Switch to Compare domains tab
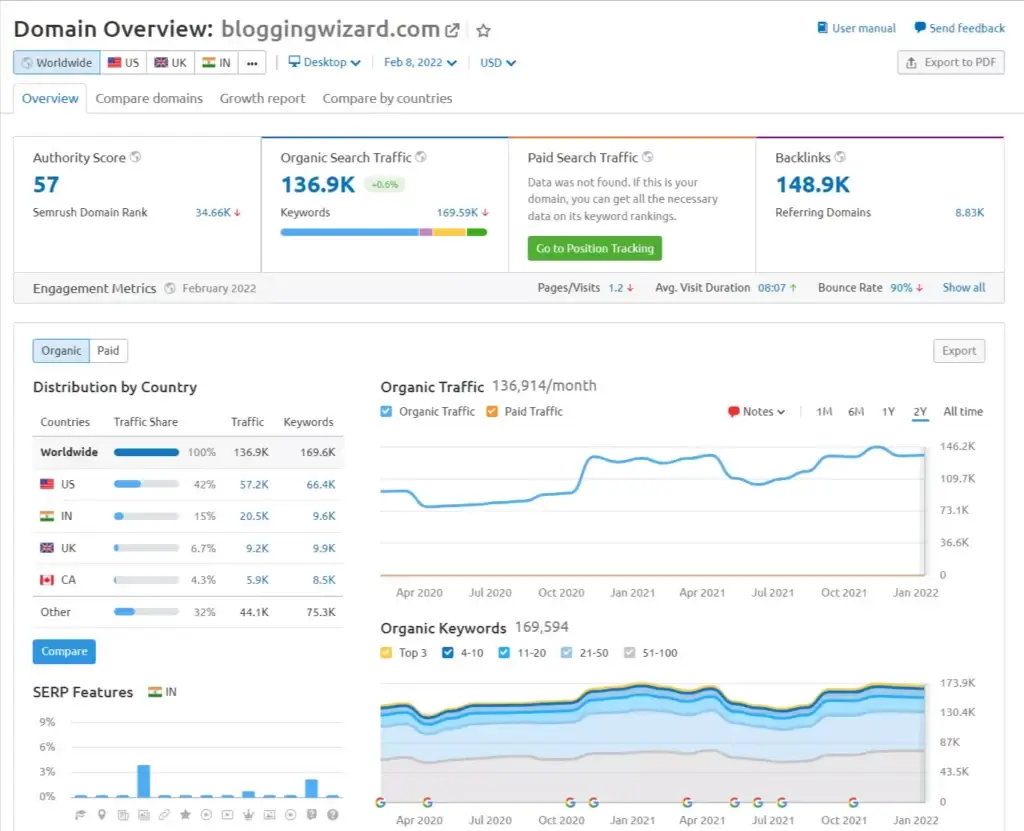1024x831 pixels. pyautogui.click(x=149, y=99)
